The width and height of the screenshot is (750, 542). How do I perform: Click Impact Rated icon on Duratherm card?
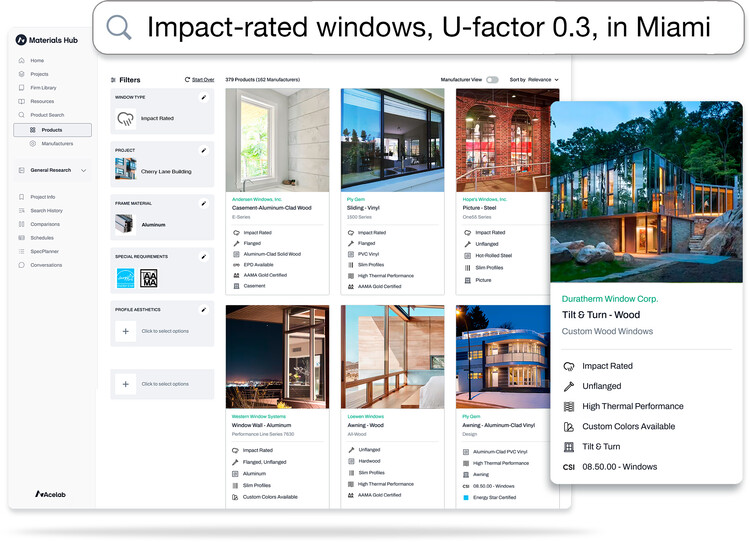(569, 366)
